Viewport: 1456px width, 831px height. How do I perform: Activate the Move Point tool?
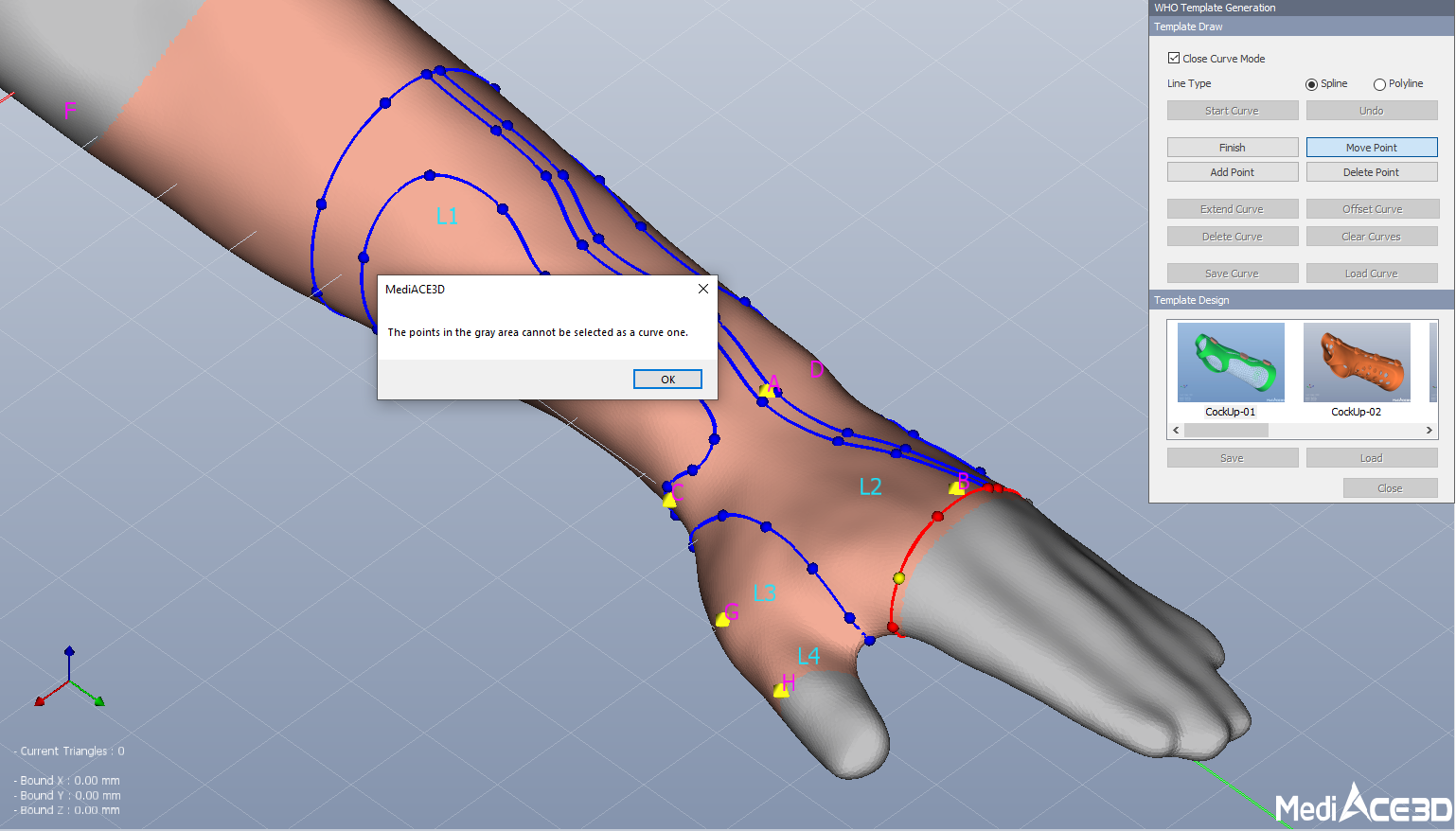pos(1371,148)
